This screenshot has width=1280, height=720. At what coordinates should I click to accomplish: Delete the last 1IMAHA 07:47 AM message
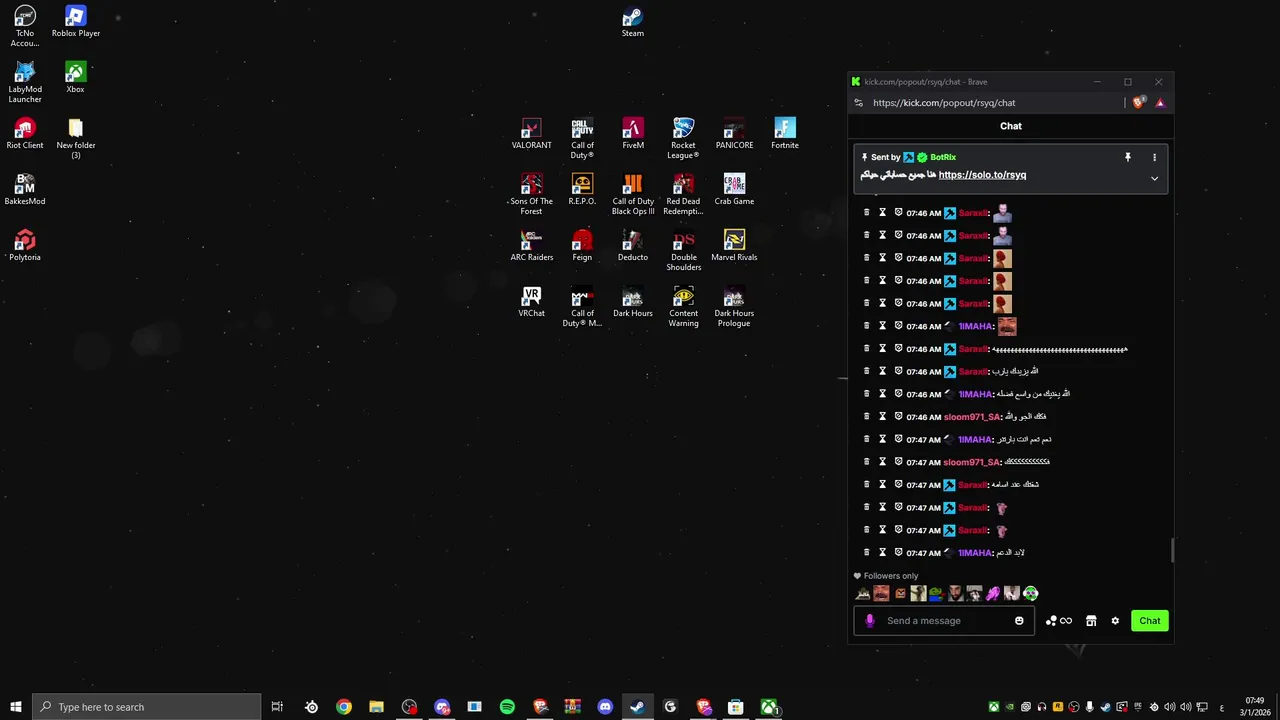pos(867,553)
